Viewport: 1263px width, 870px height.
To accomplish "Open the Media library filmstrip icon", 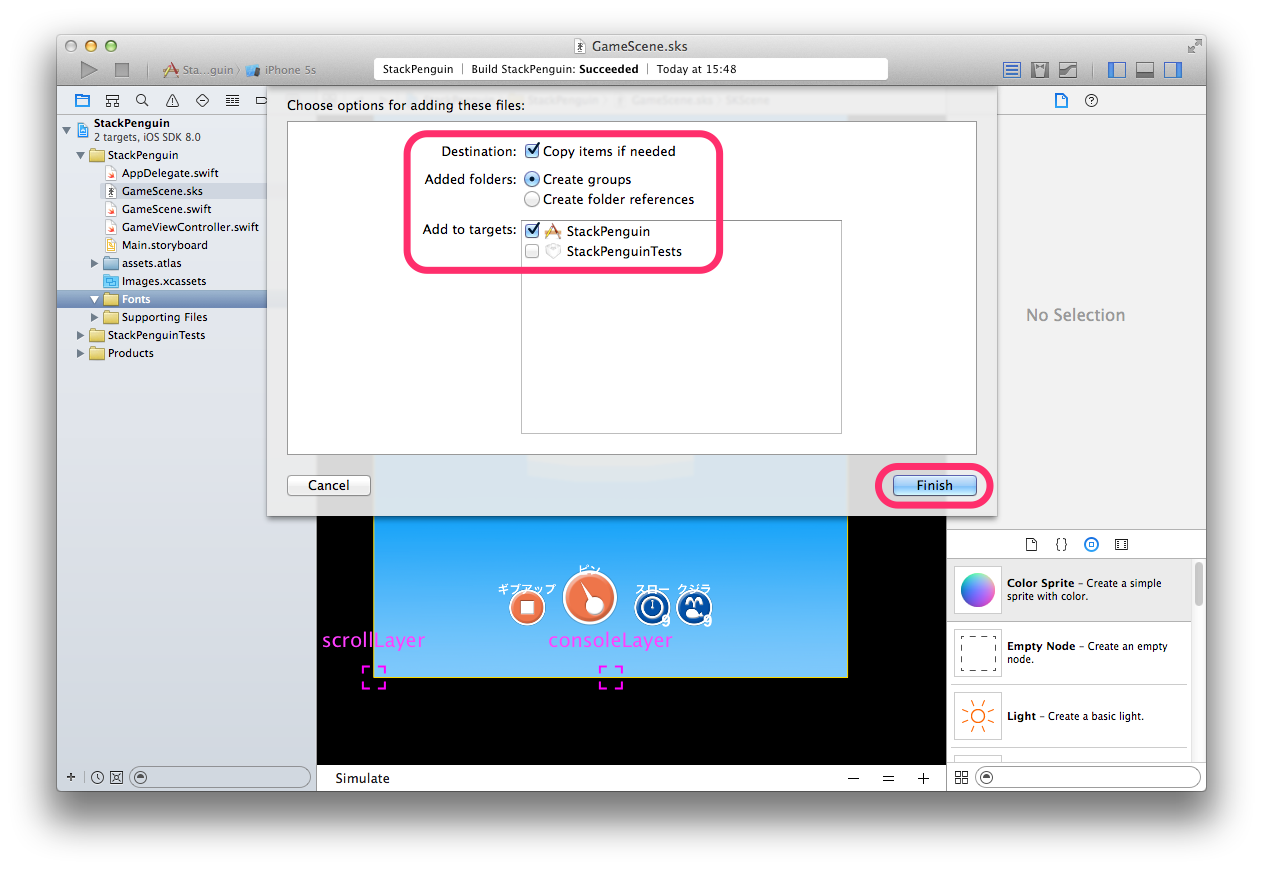I will 1121,544.
